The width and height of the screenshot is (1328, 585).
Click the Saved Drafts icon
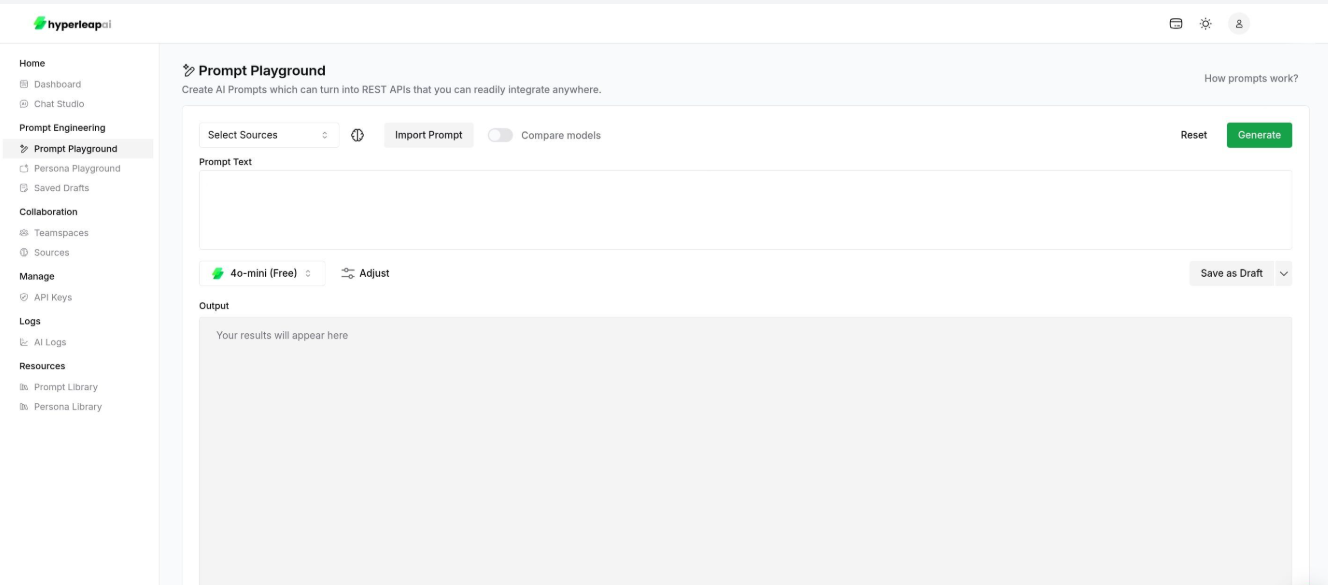click(23, 187)
